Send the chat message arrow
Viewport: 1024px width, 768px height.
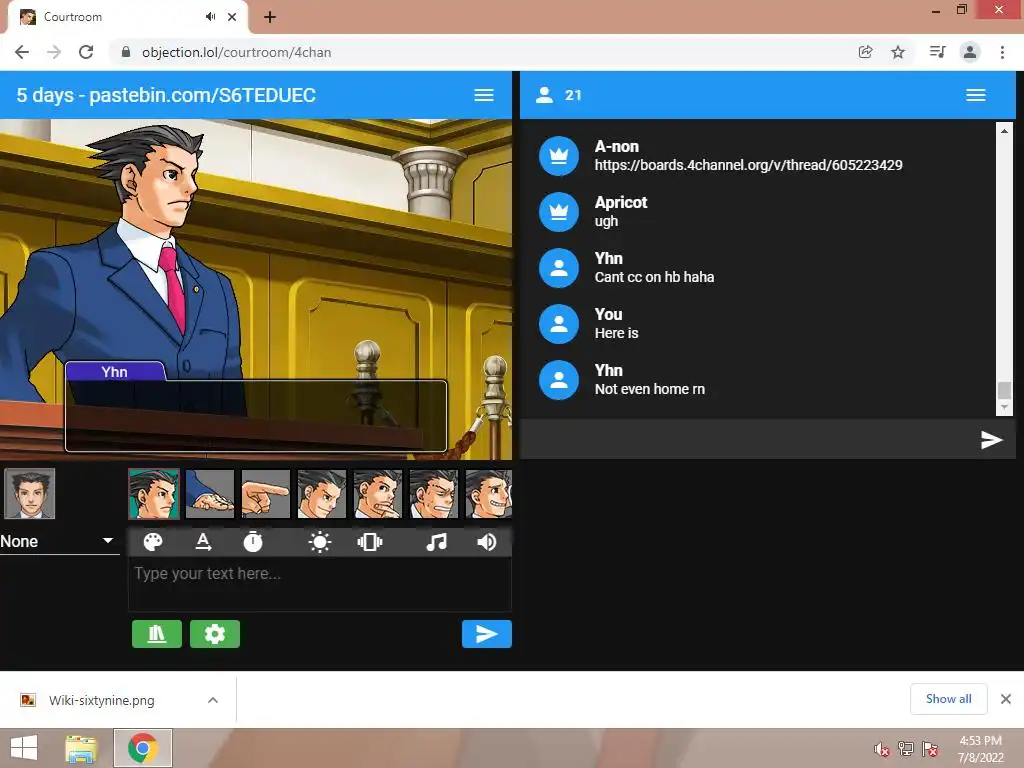click(991, 440)
